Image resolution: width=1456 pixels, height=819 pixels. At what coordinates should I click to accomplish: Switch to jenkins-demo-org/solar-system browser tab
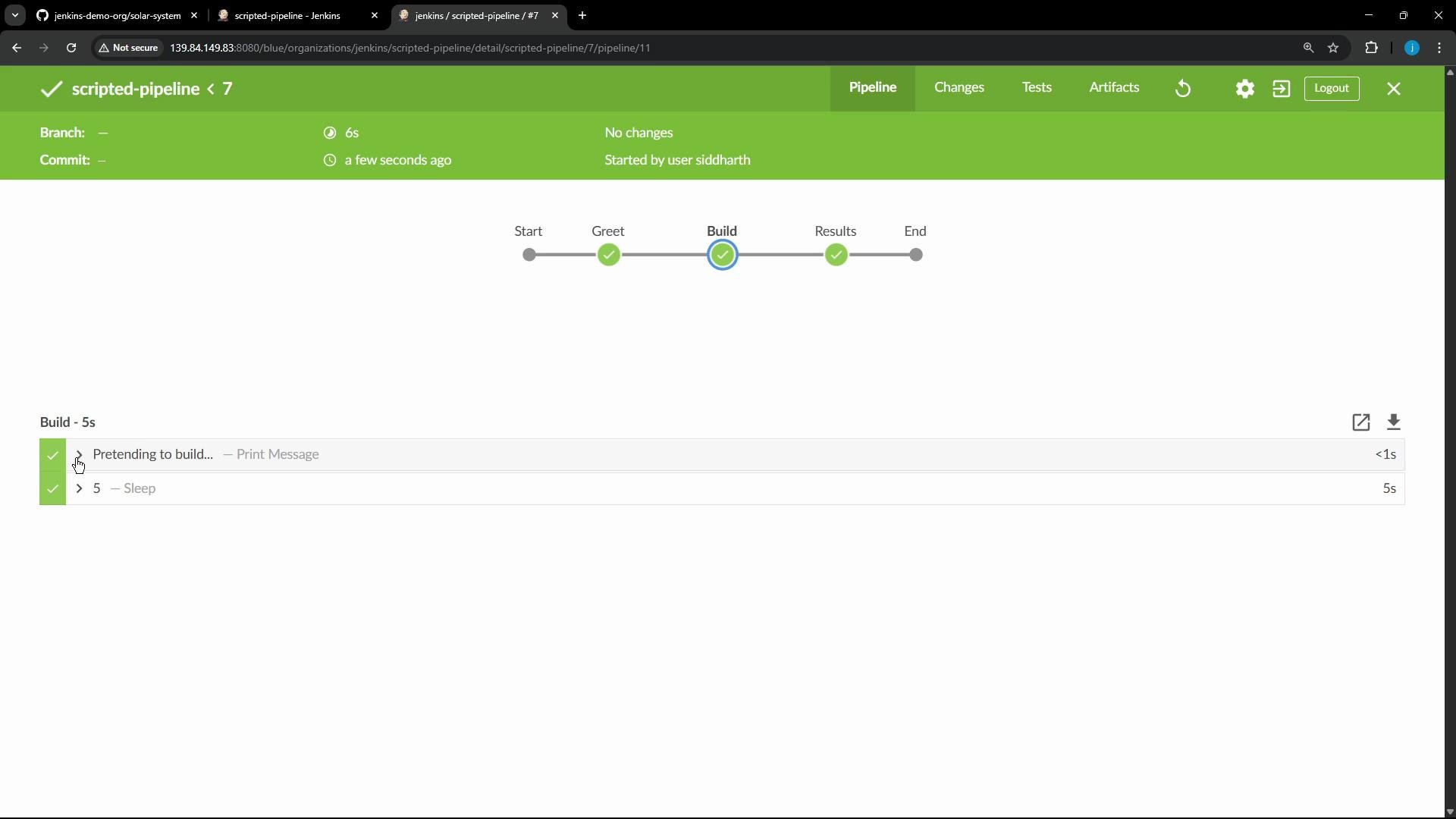[x=118, y=15]
